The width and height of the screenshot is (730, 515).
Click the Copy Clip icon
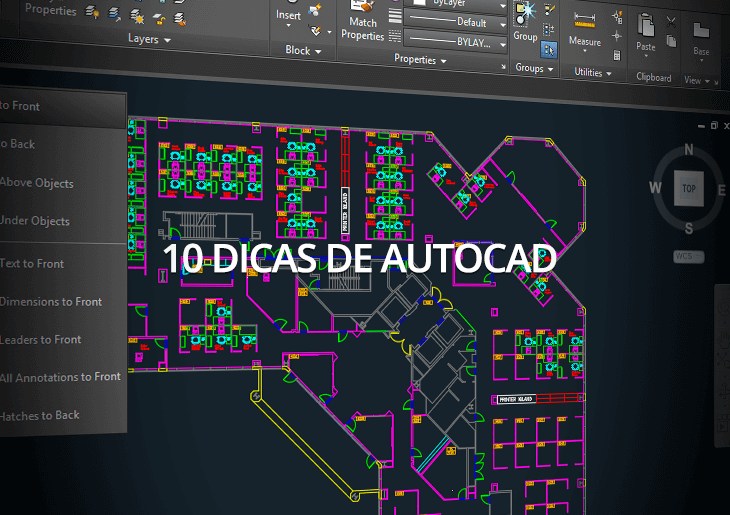pos(671,41)
